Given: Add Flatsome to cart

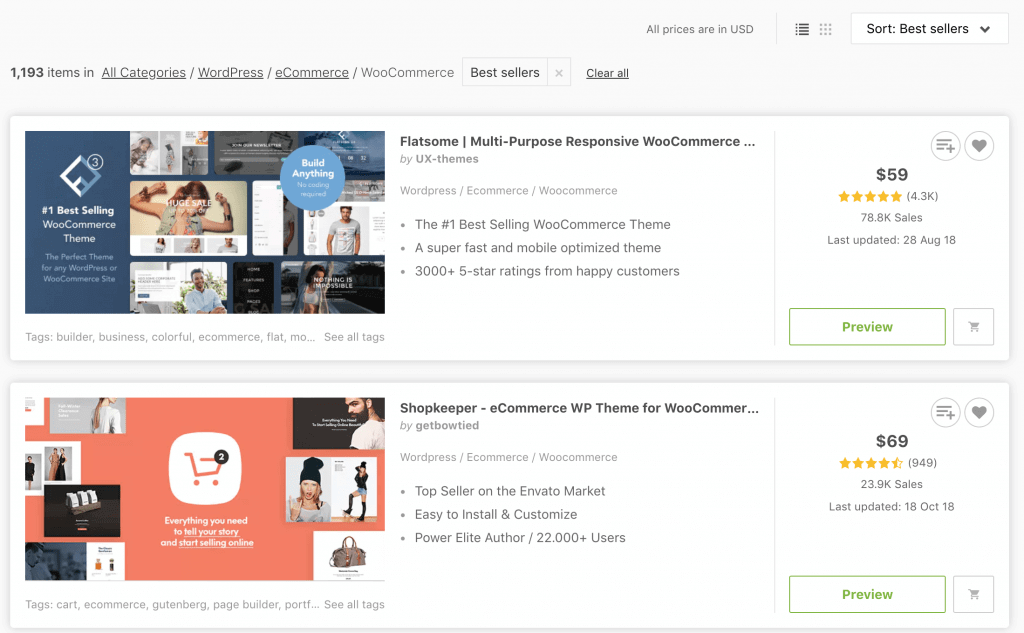Looking at the screenshot, I should click(x=973, y=327).
